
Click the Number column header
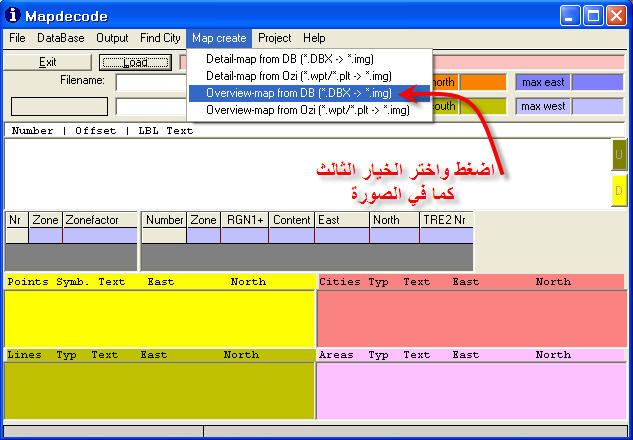[x=164, y=220]
